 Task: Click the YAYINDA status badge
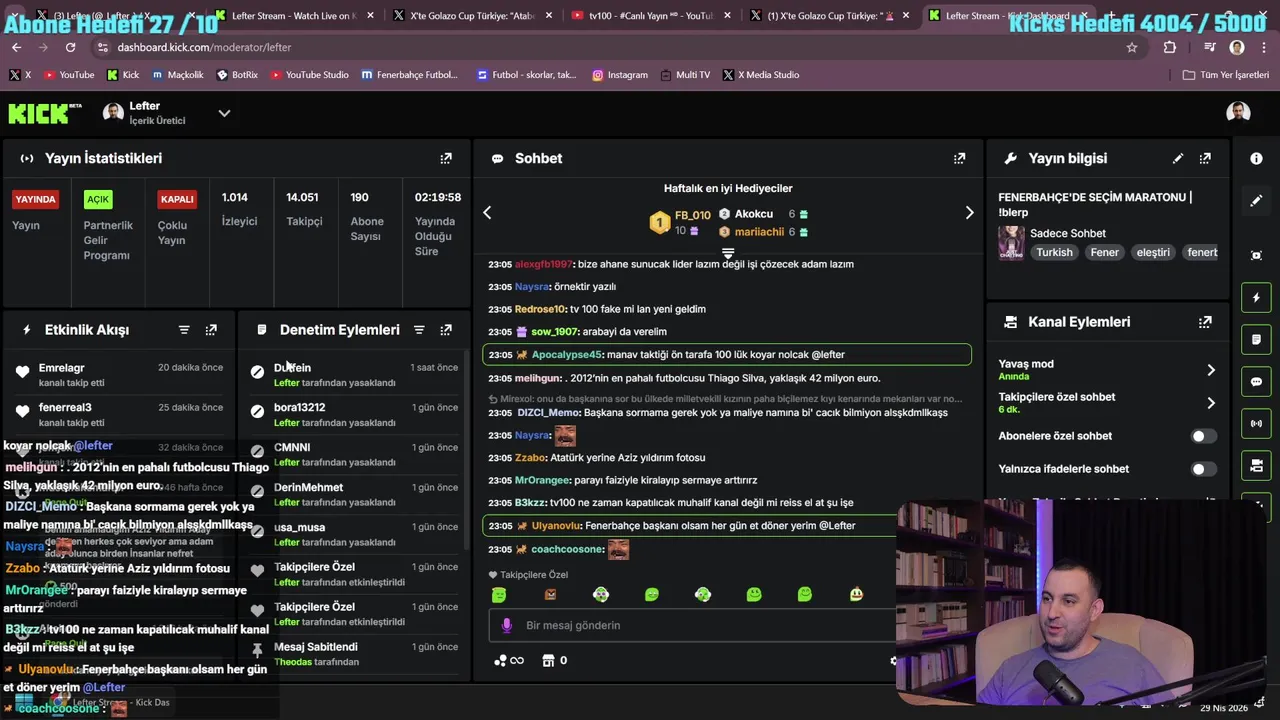pos(35,199)
